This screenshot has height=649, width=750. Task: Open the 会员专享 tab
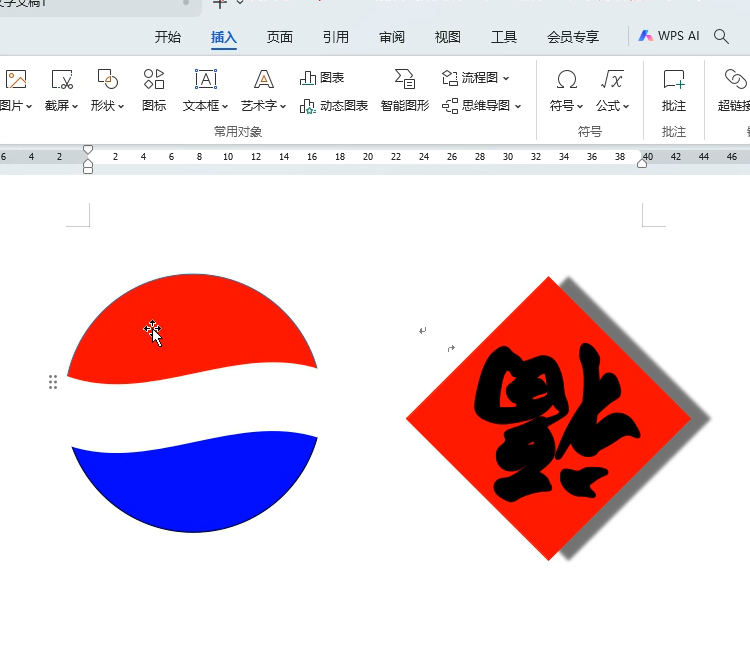(x=573, y=37)
